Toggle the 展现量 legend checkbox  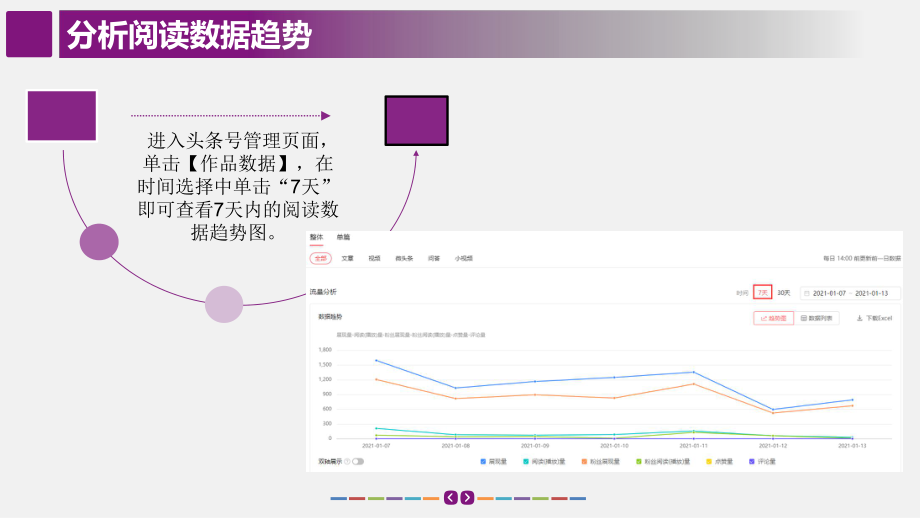(483, 462)
